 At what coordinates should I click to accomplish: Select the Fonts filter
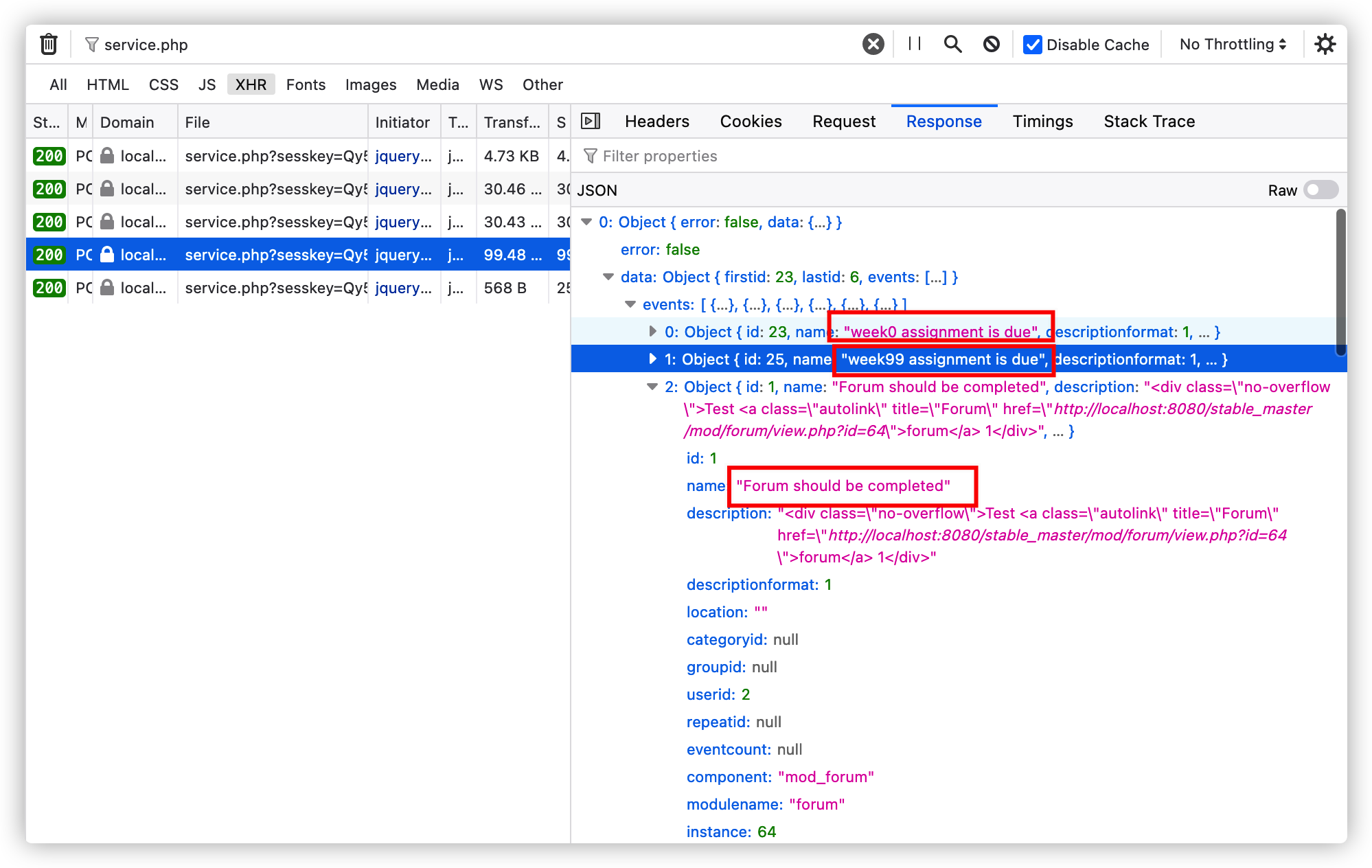306,84
